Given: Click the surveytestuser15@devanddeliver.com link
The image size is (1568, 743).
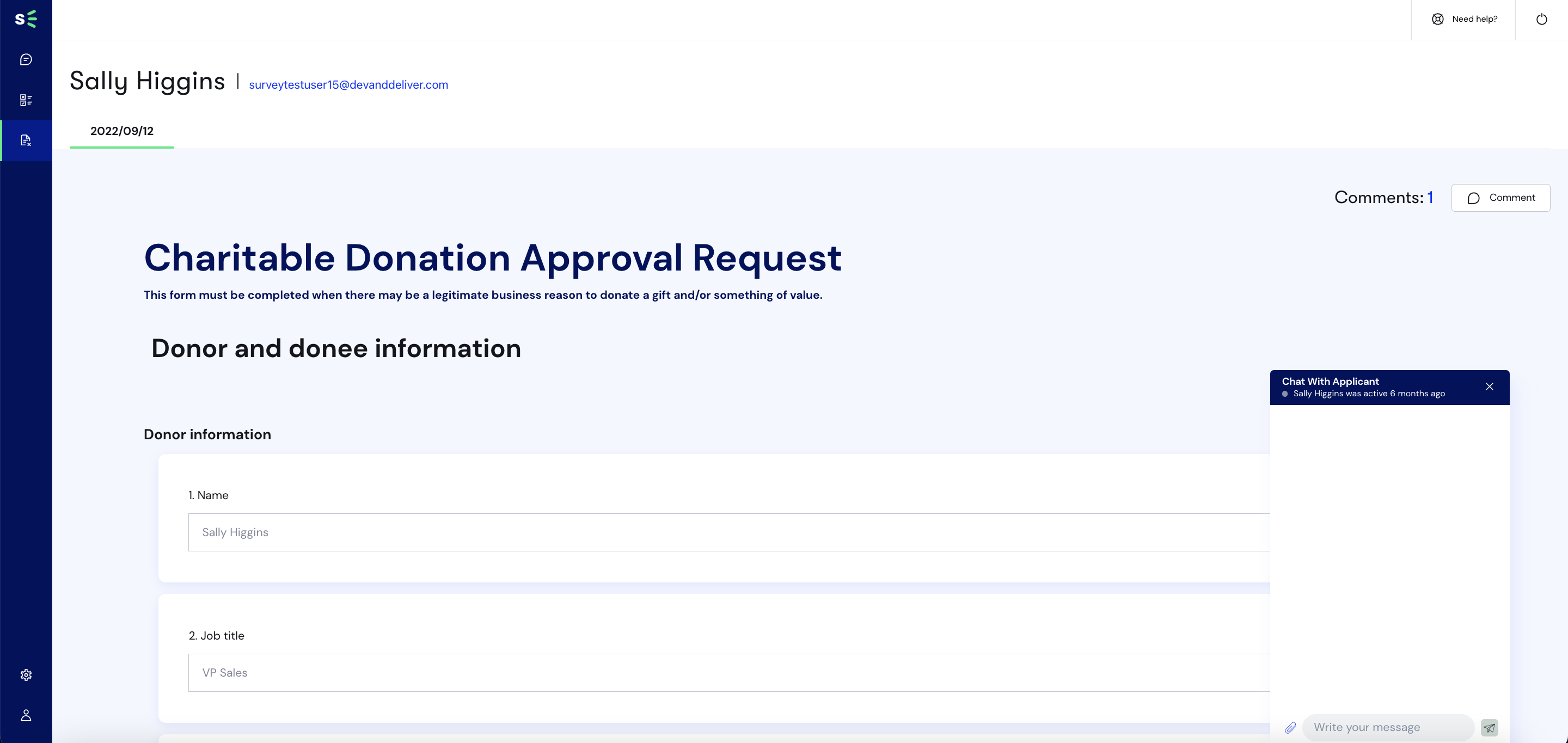Looking at the screenshot, I should tap(348, 84).
